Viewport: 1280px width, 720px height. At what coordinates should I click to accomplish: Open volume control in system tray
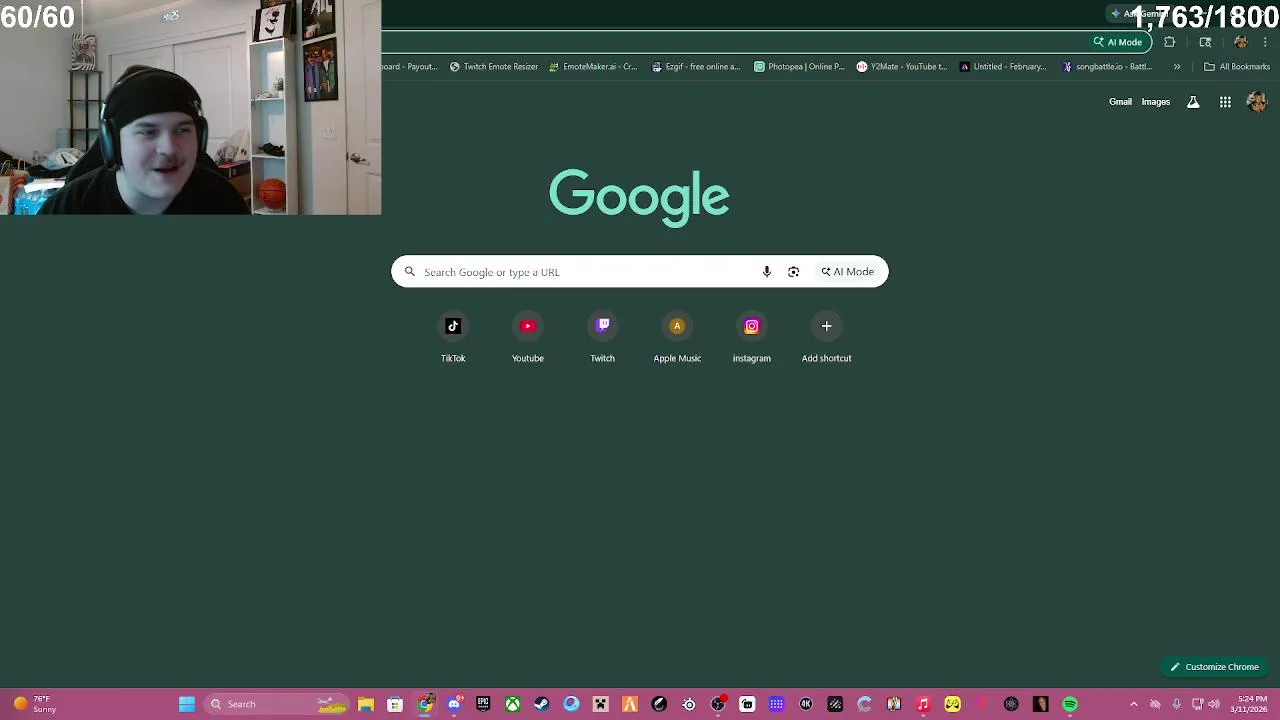point(1214,704)
